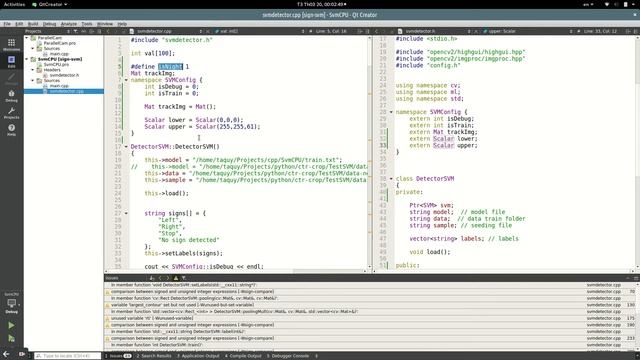This screenshot has height=360, width=640.
Task: Open the Tools menu
Action: (87, 24)
